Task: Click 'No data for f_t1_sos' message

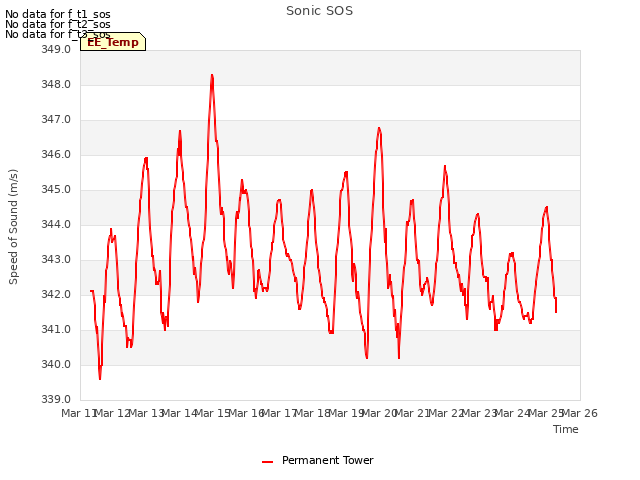Action: click(x=58, y=14)
